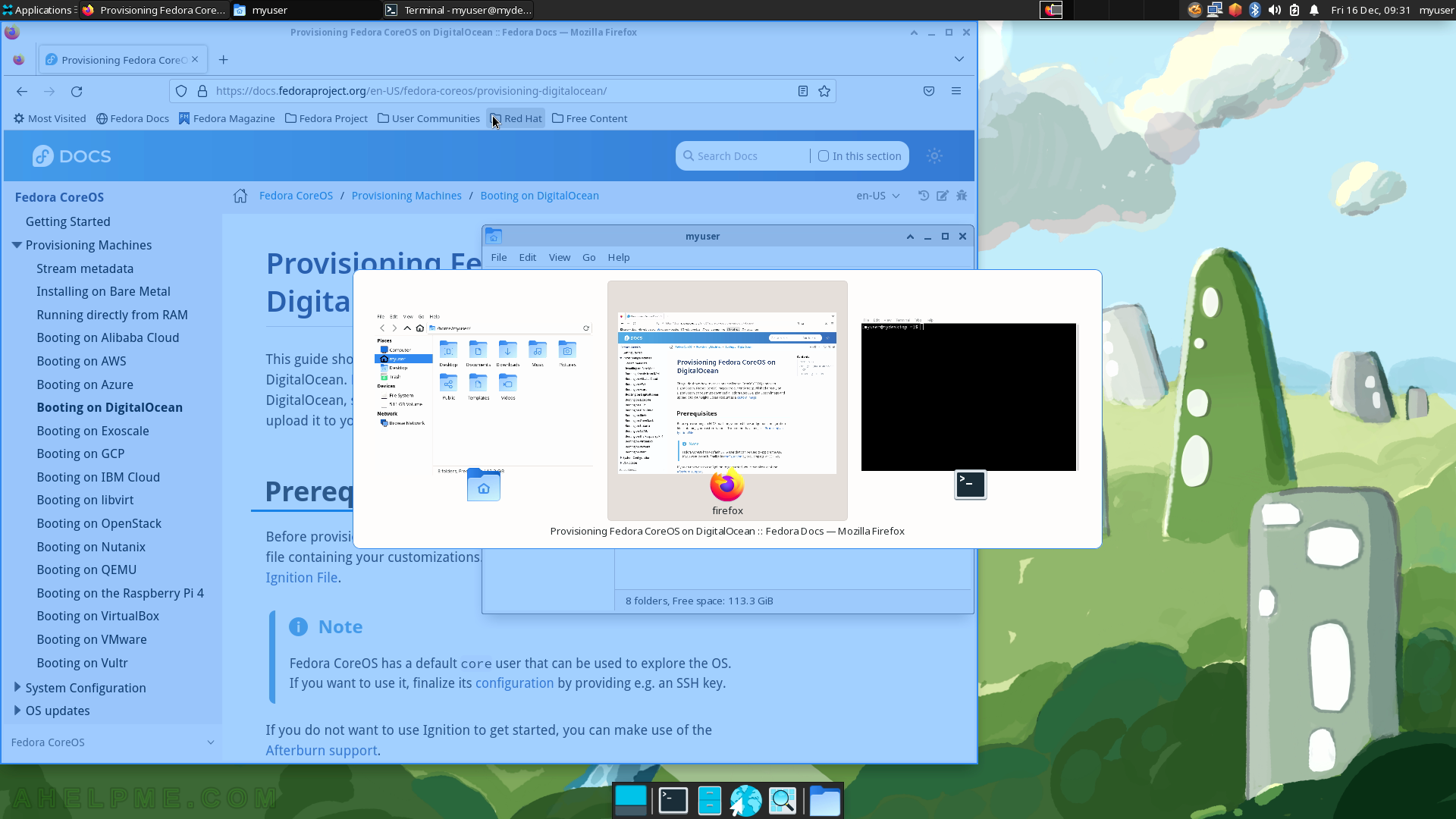Open the Free Content bookmarks folder
This screenshot has width=1456, height=819.
589,118
